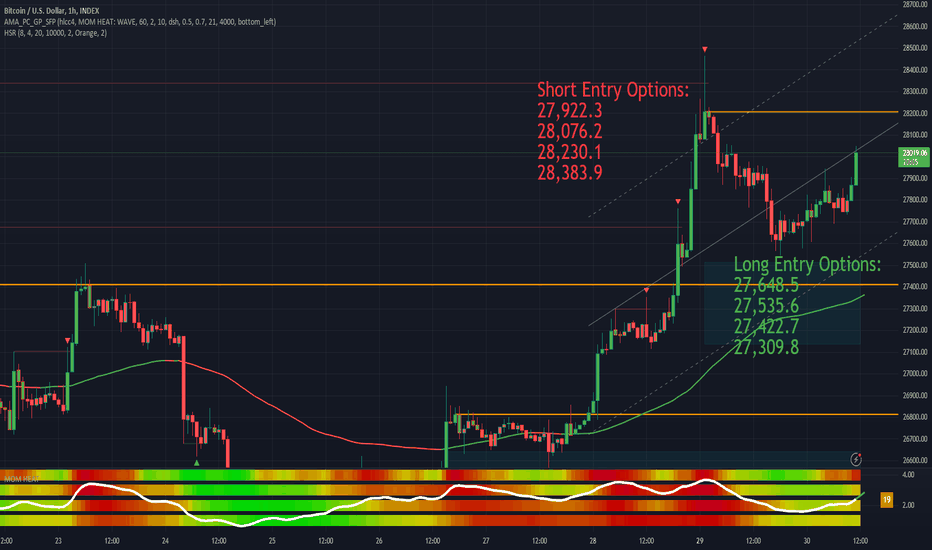Click the 27000.00 price scale label

(915, 373)
